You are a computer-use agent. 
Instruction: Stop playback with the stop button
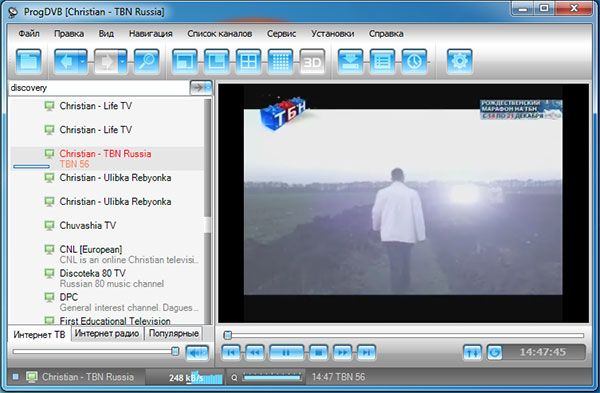click(x=318, y=352)
